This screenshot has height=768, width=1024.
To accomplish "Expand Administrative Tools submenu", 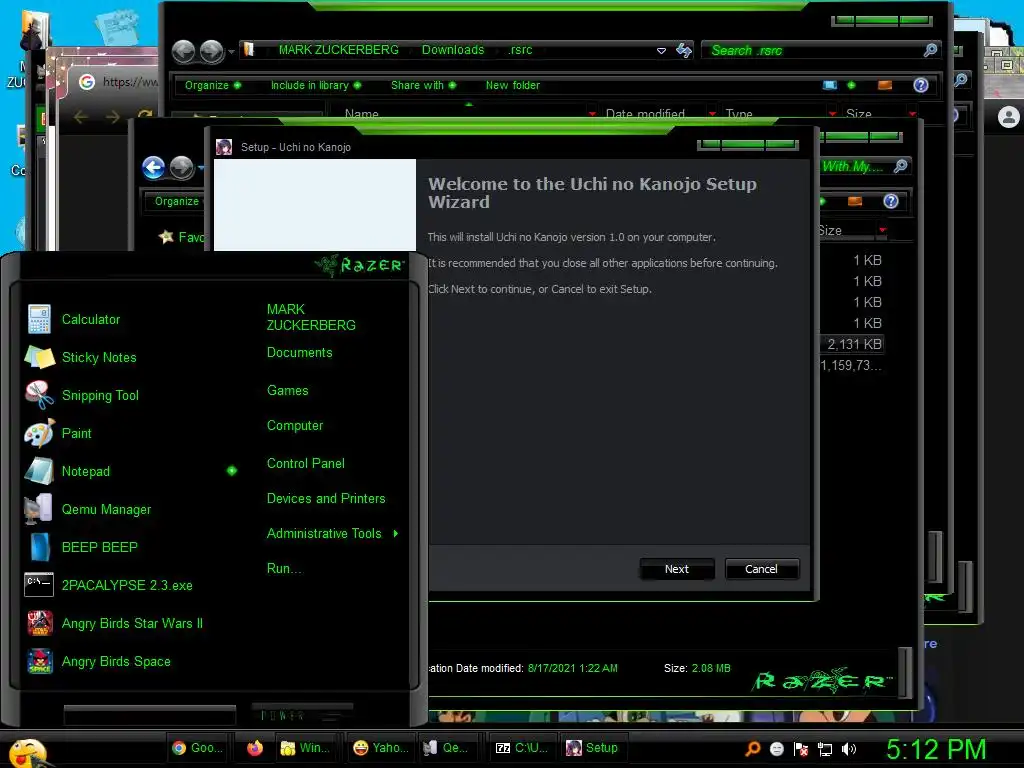I will tap(396, 534).
